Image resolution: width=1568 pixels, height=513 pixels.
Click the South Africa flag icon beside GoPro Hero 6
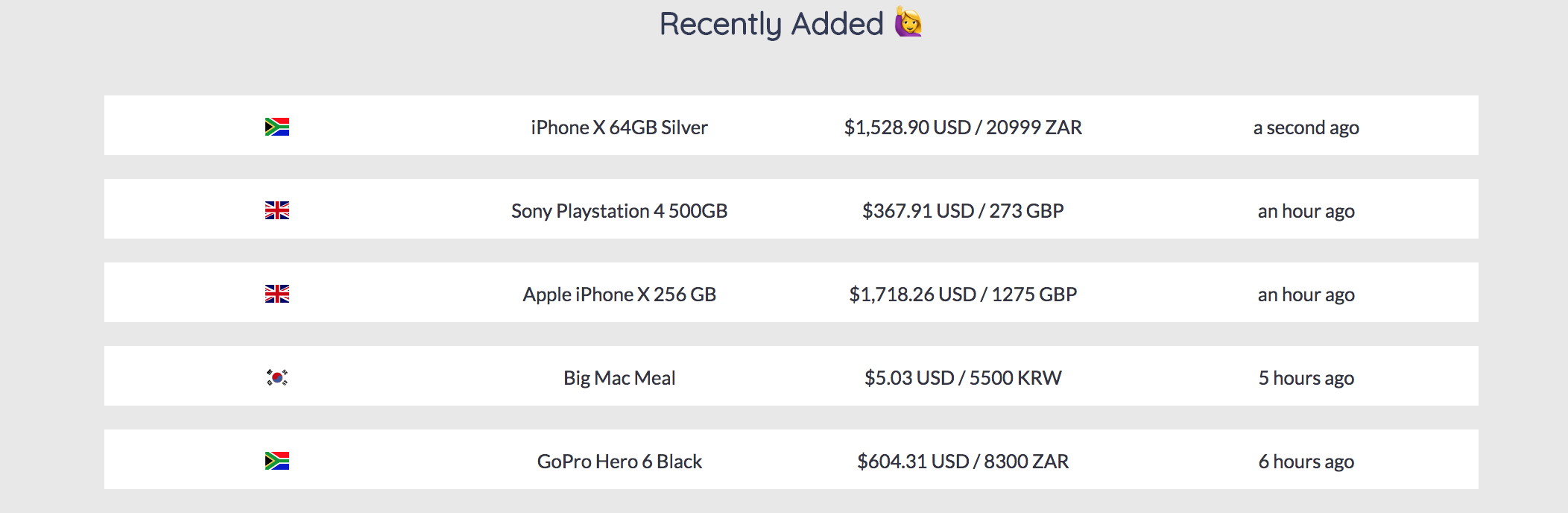276,461
